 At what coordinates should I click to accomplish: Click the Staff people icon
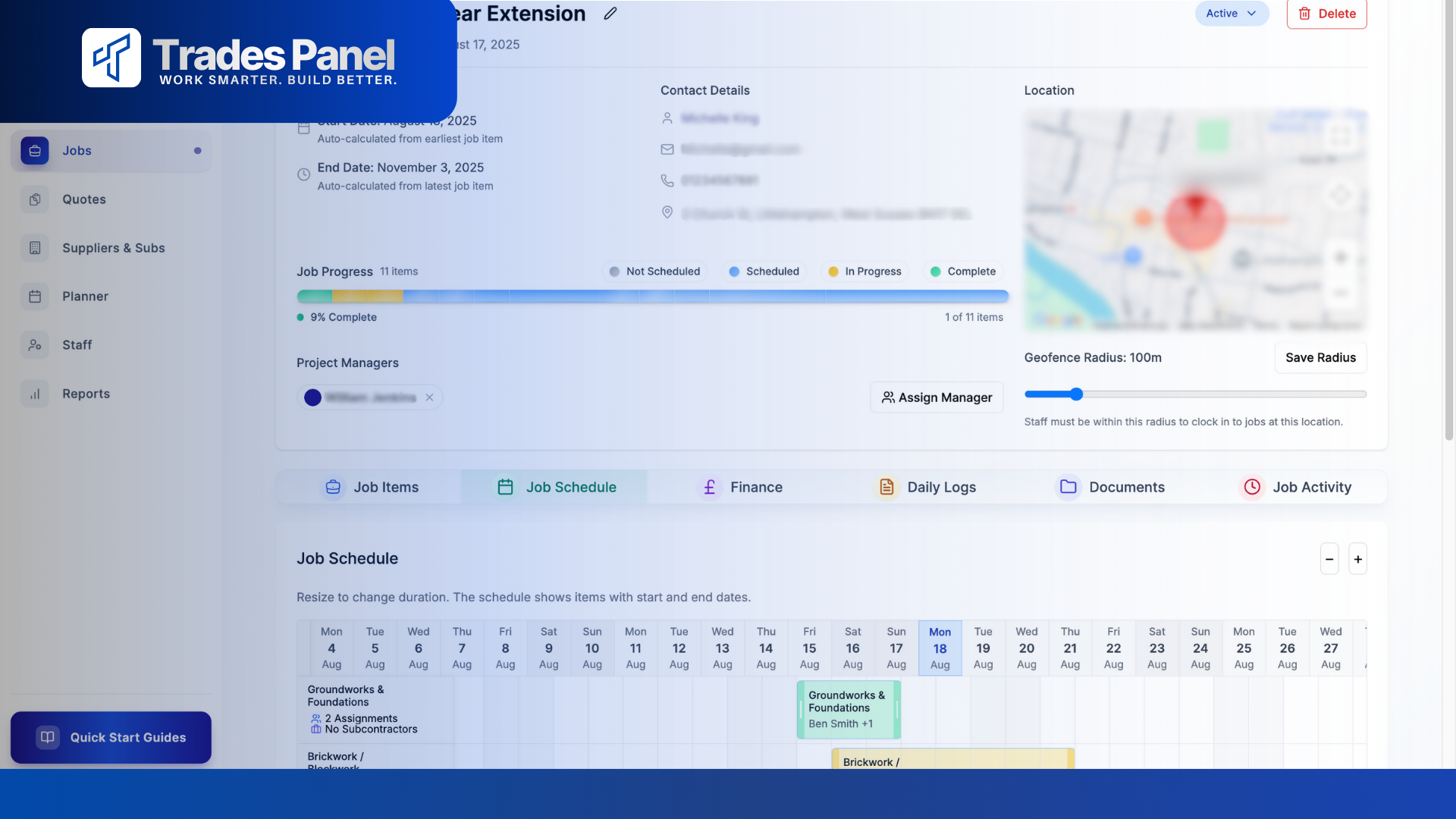click(35, 345)
